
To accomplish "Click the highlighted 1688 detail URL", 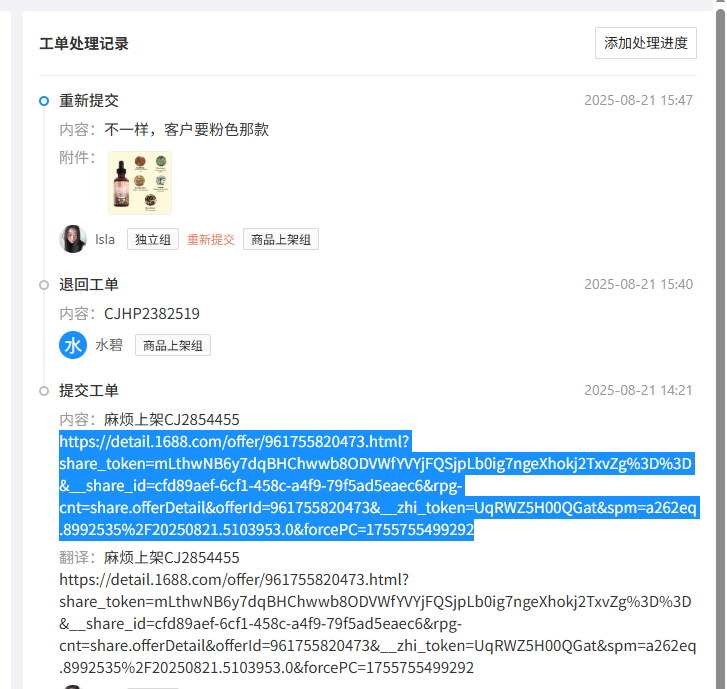I will pyautogui.click(x=378, y=485).
